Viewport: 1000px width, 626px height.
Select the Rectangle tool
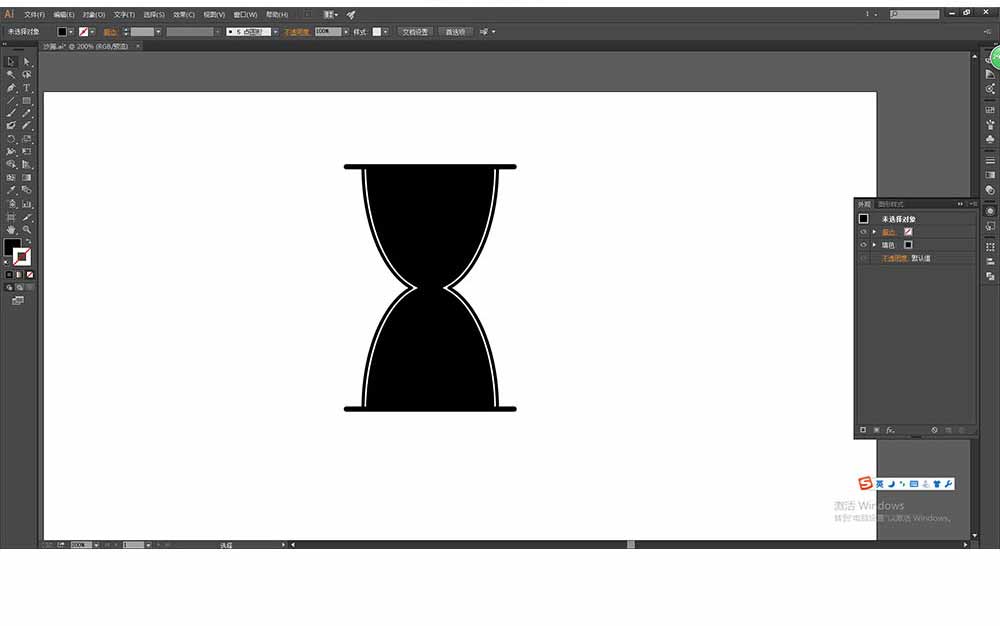tap(27, 101)
